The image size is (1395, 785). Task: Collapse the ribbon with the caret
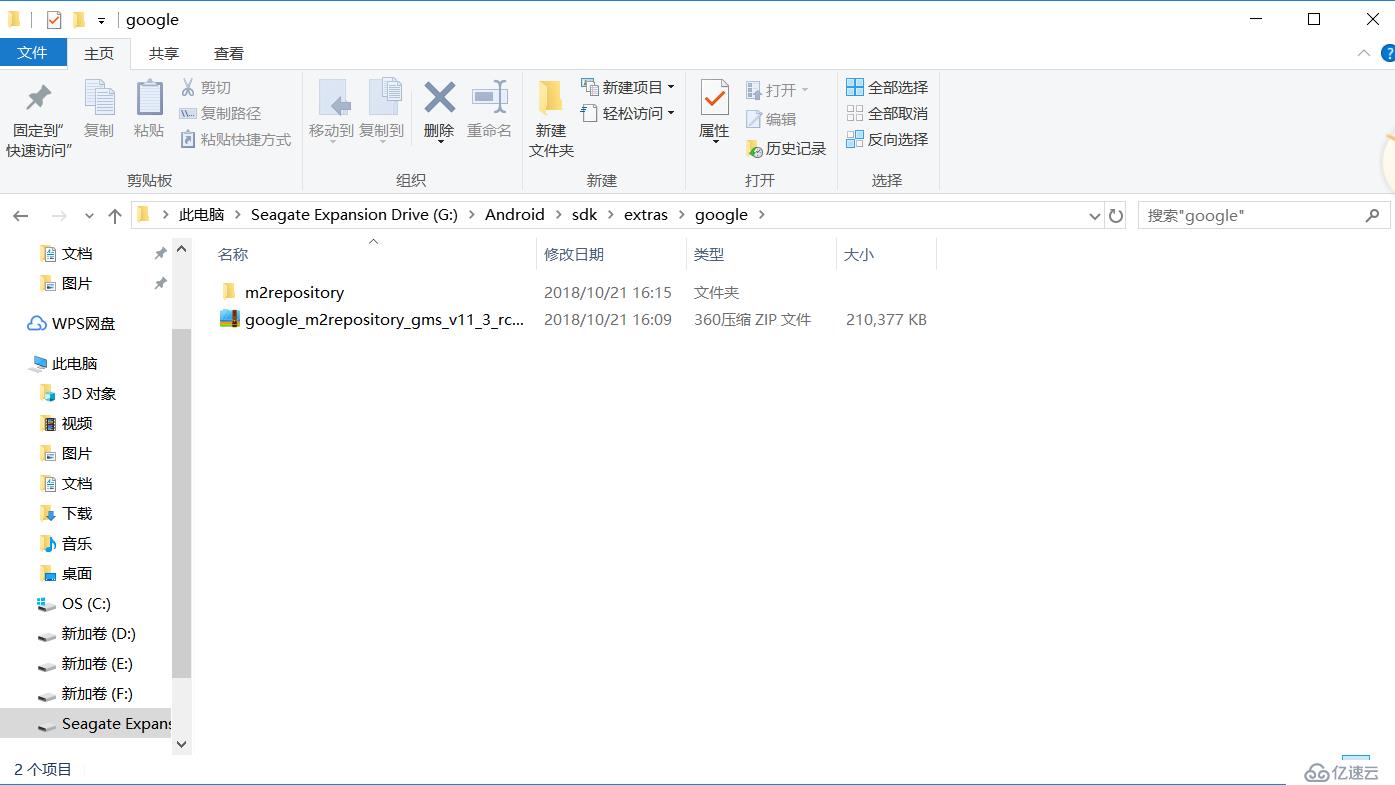tap(1363, 53)
